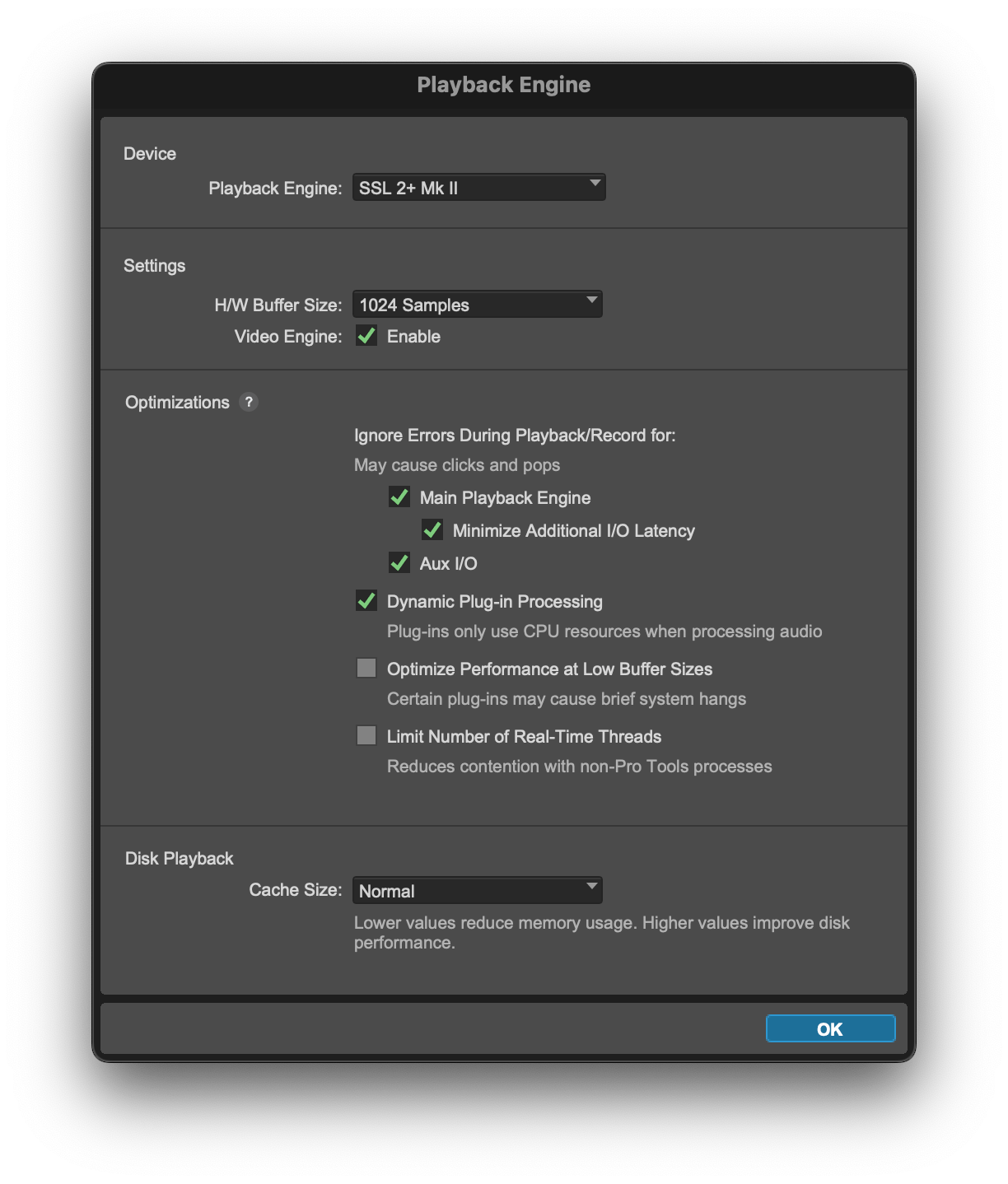Enable Limit Number of Real-Time Threads
The image size is (1008, 1184).
click(x=366, y=736)
